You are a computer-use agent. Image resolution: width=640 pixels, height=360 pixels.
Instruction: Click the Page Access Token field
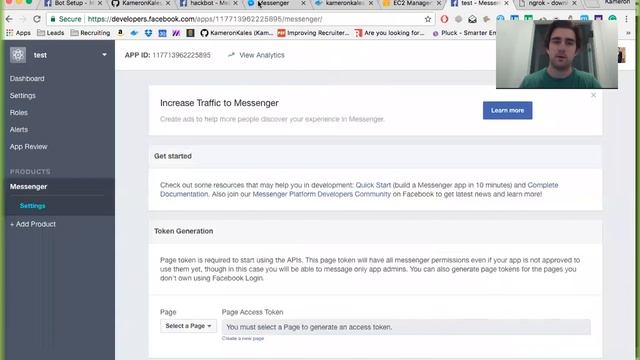point(406,327)
